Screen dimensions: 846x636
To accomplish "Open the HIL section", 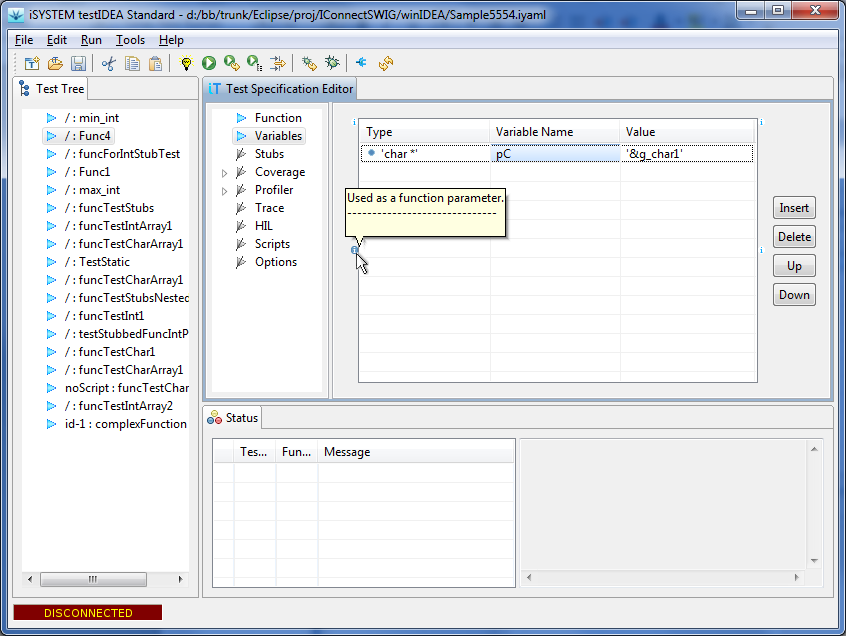I will pos(264,226).
